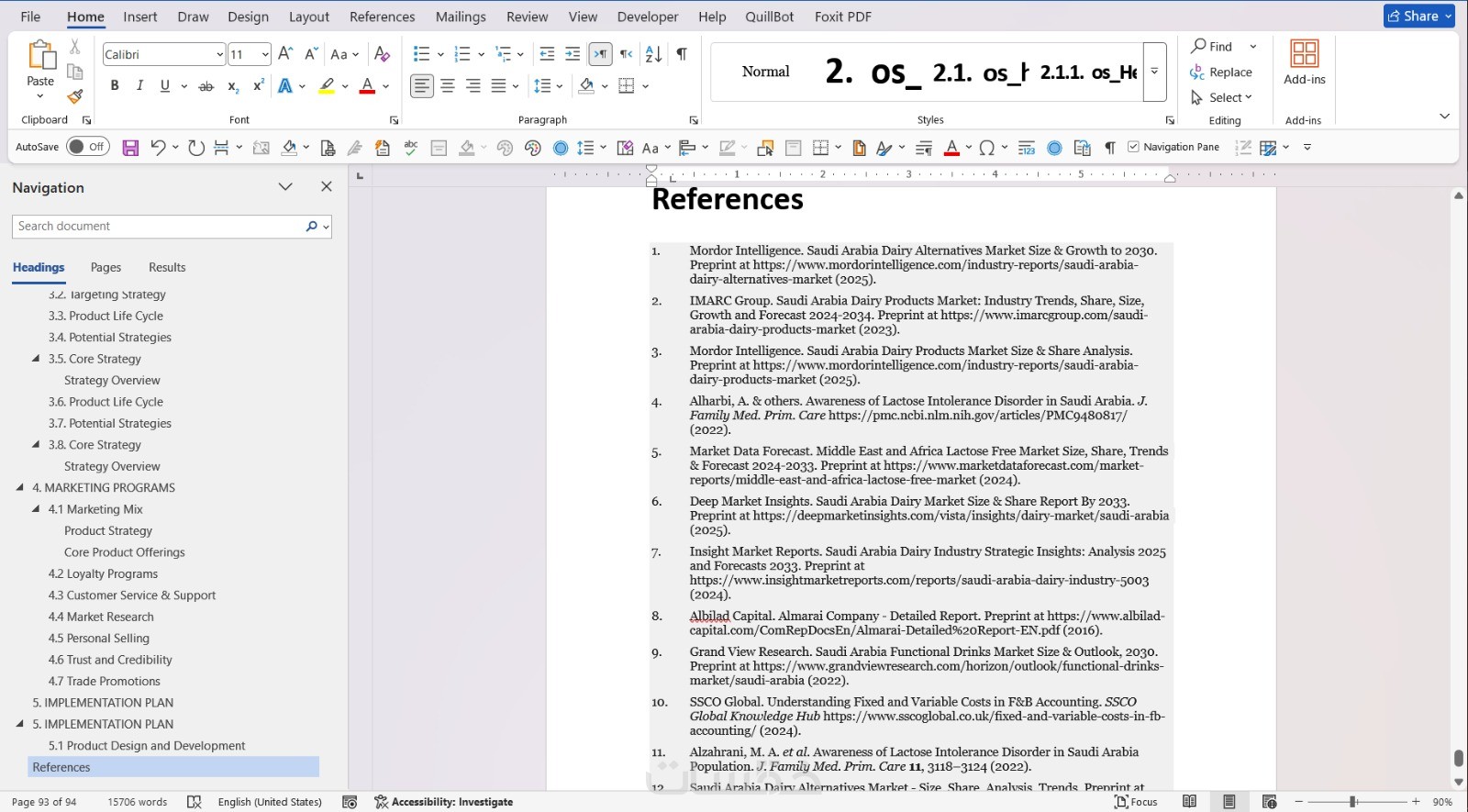Collapse the 4. MARKETING PROGRAMS heading
Image resolution: width=1468 pixels, height=812 pixels.
click(20, 488)
